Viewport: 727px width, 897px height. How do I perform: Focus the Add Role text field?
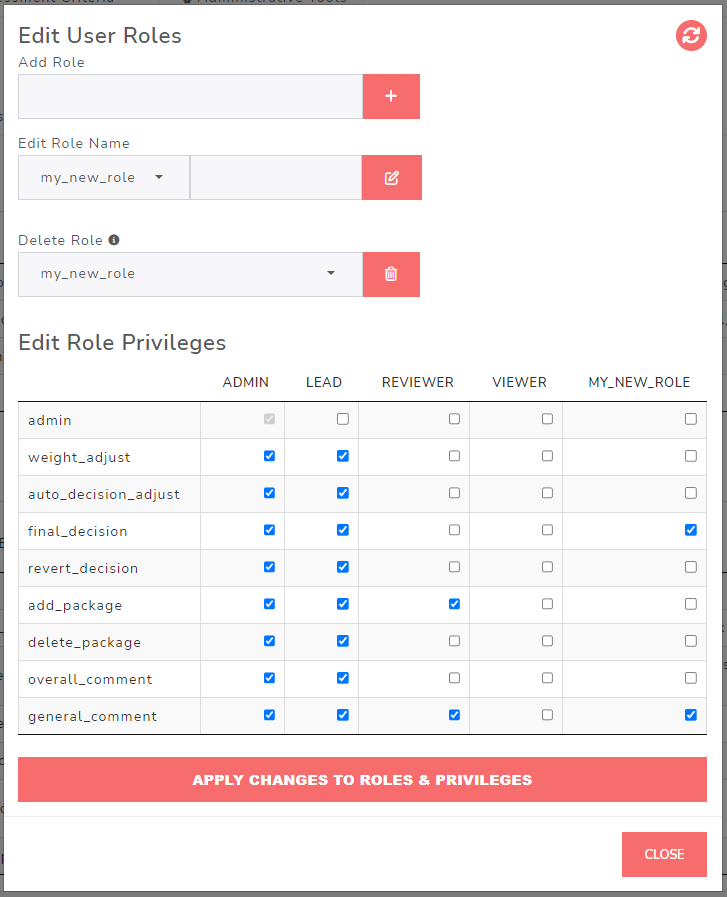tap(190, 96)
